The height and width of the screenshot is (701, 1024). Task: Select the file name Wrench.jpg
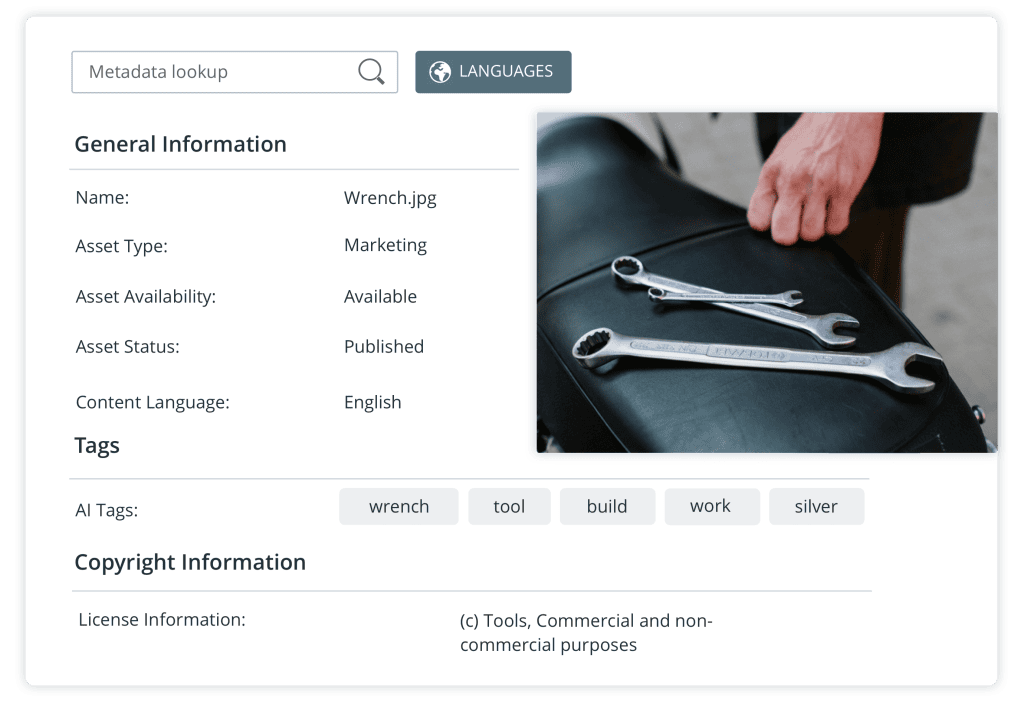pos(390,198)
